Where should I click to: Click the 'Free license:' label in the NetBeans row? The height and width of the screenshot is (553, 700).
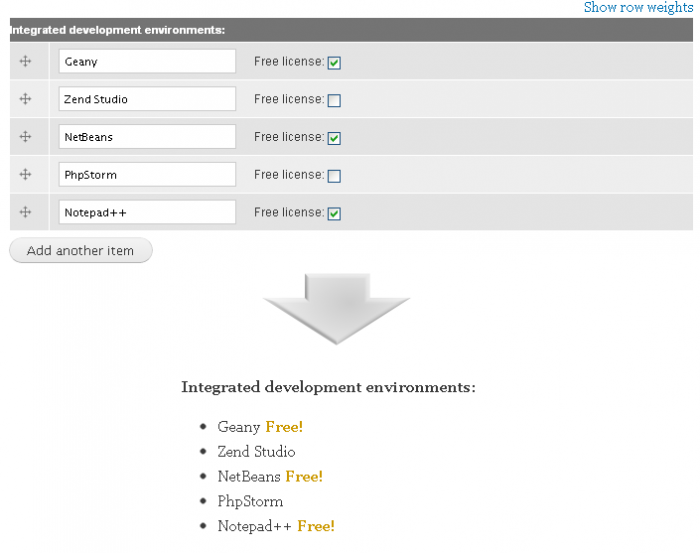[289, 137]
